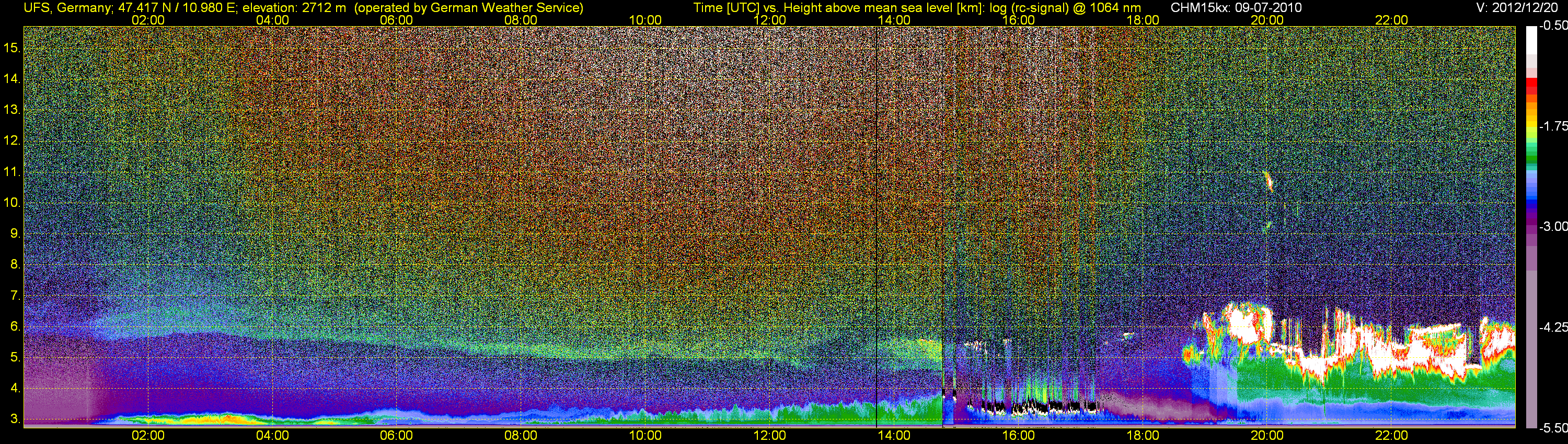The height and width of the screenshot is (444, 1568).
Task: Click the height axis label '15.'
Action: click(x=12, y=48)
